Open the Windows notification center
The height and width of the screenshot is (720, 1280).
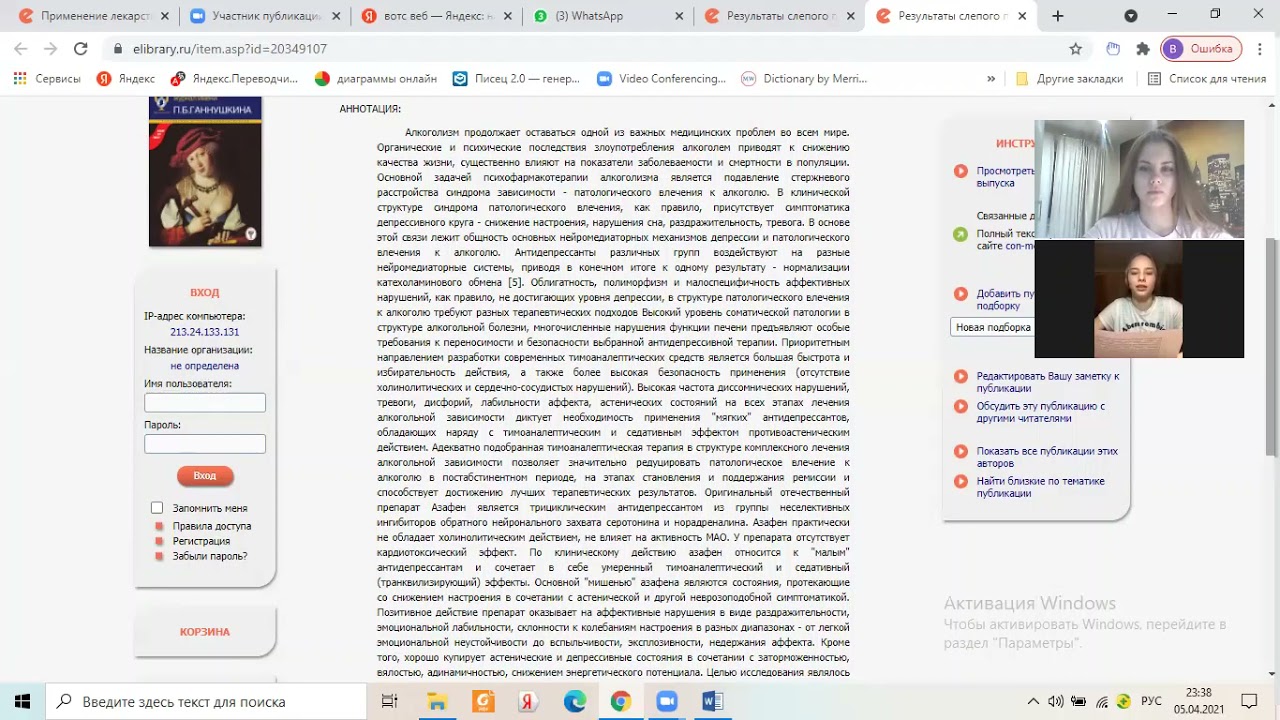1249,702
